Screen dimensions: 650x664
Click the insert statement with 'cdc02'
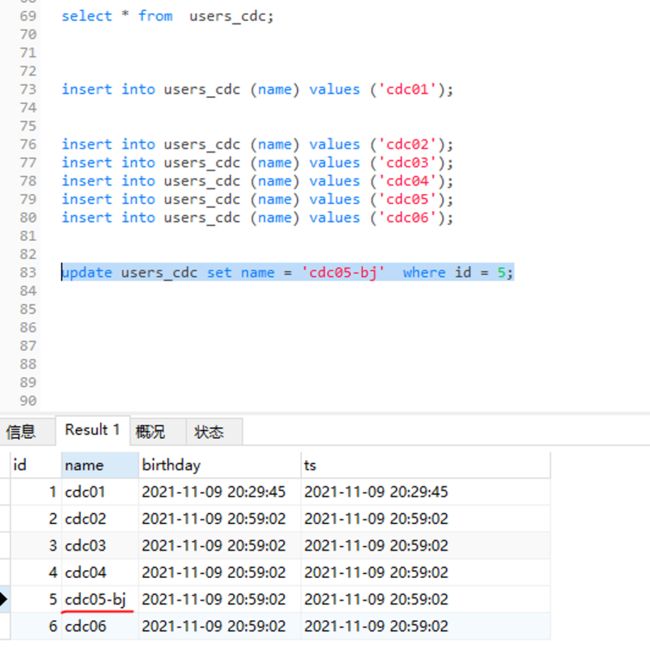(257, 145)
